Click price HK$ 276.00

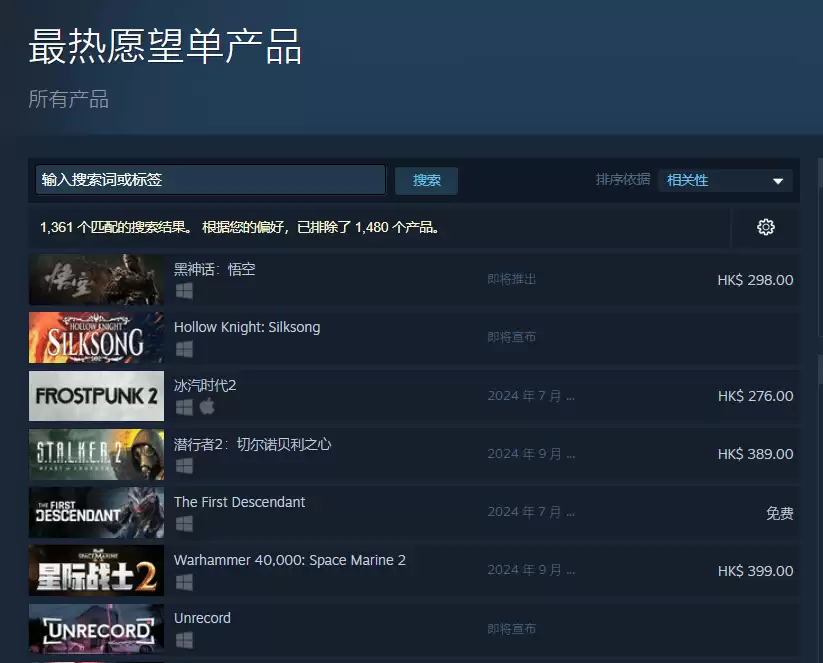755,396
